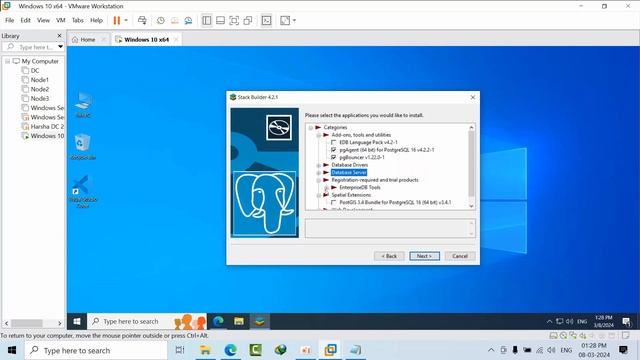Click host Wi-Fi network tray icon
This screenshot has width=640, height=360.
coord(540,350)
